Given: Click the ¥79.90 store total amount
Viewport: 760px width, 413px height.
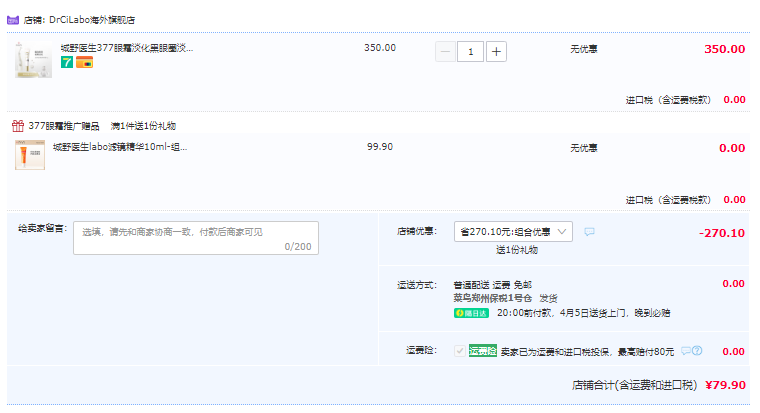Looking at the screenshot, I should (725, 385).
